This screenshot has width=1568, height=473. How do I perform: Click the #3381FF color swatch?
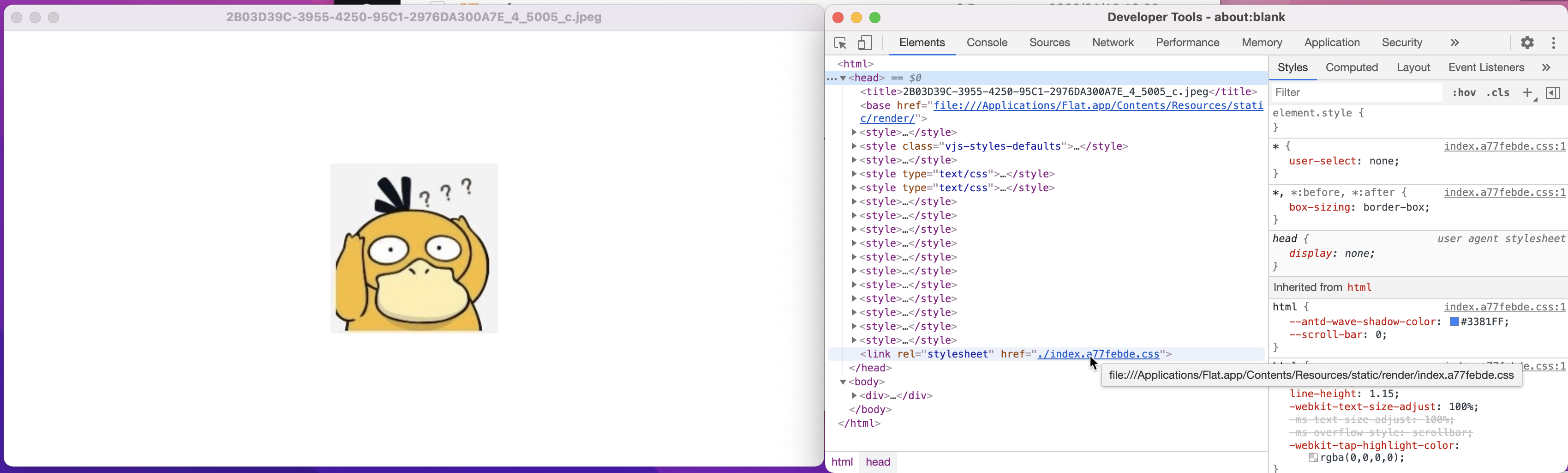(1454, 322)
